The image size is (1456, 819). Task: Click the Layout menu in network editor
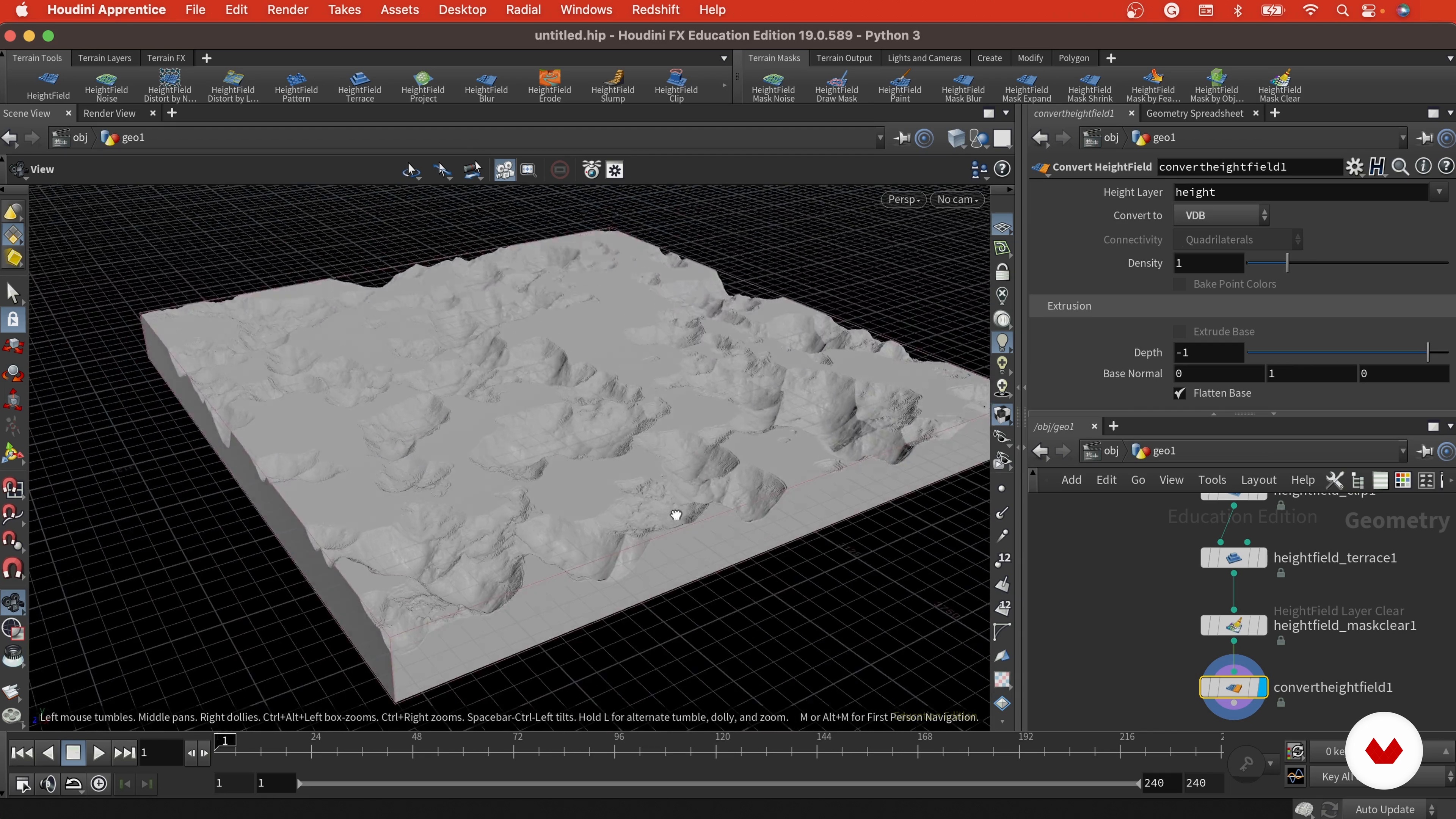coord(1258,480)
